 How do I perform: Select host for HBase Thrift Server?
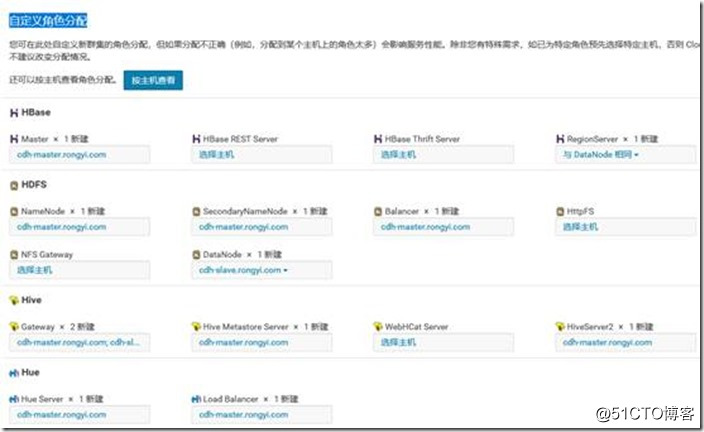coord(444,154)
